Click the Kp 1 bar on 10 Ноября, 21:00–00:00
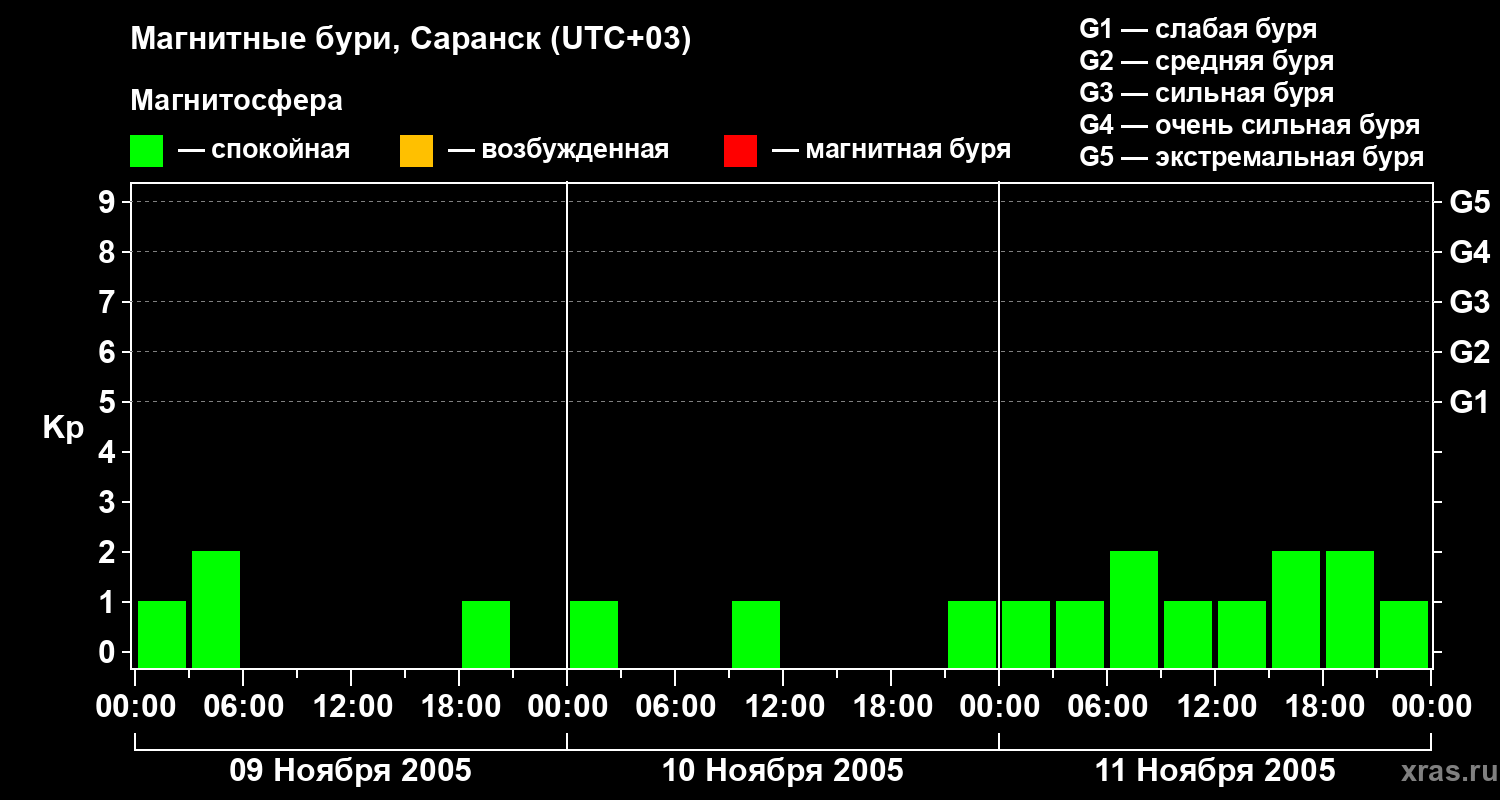The width and height of the screenshot is (1500, 800). (972, 634)
